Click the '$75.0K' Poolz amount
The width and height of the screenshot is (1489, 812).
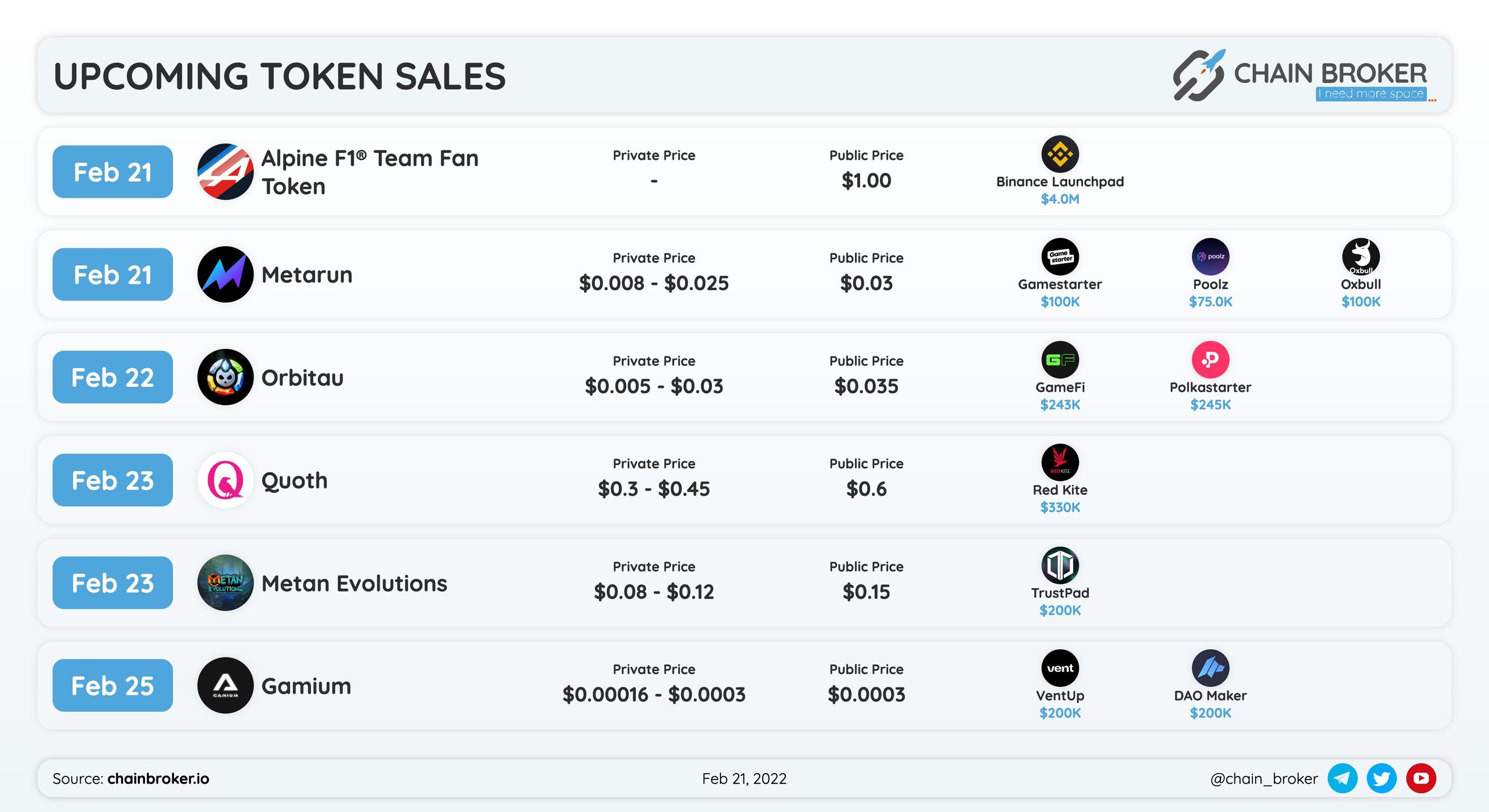coord(1210,302)
